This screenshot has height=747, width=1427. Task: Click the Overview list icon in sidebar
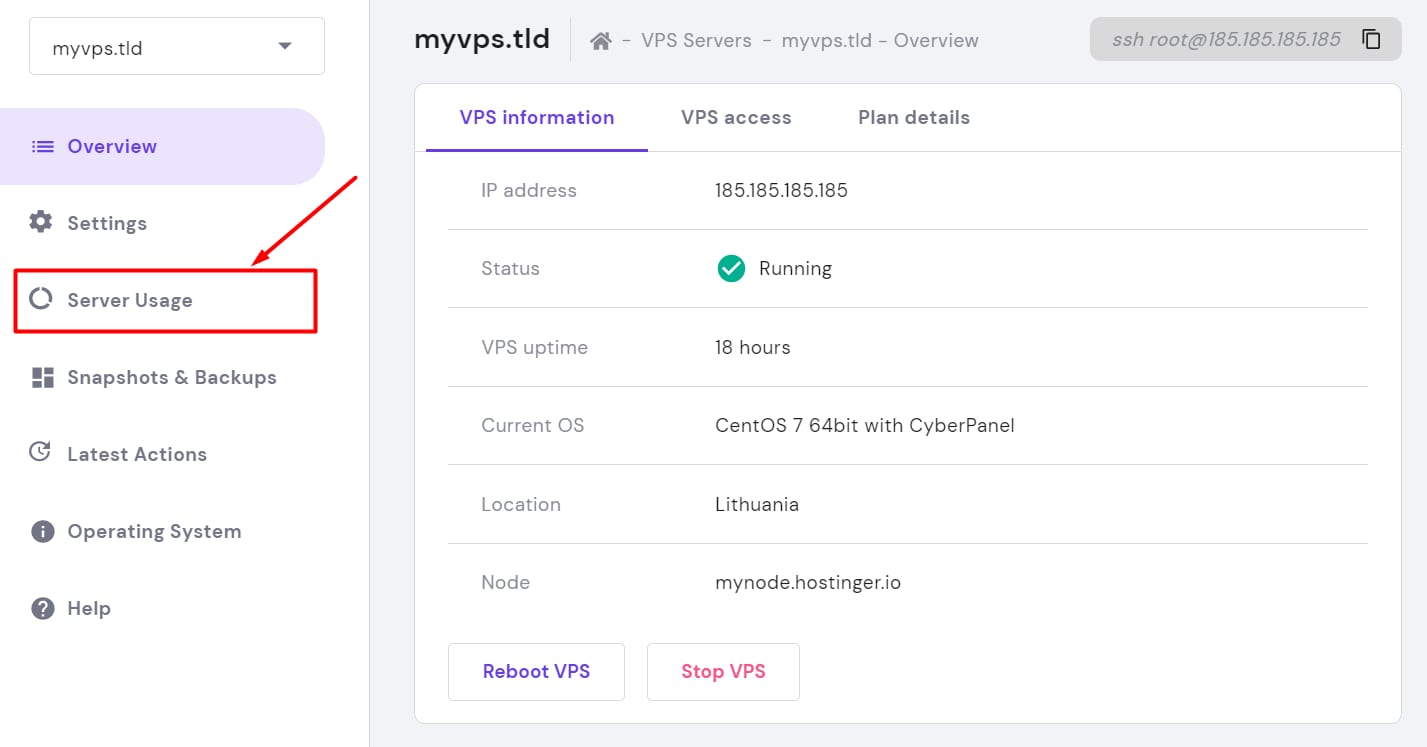coord(42,147)
